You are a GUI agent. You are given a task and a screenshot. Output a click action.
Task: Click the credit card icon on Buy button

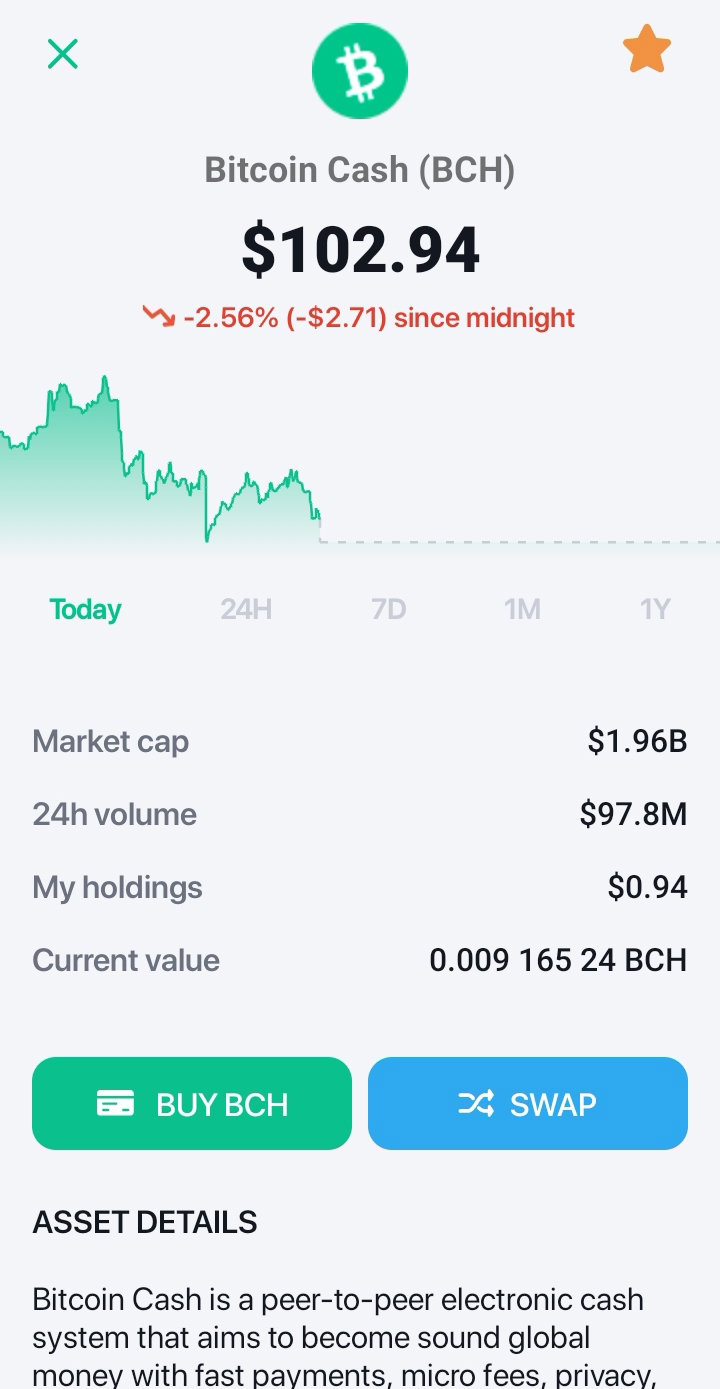(x=115, y=1104)
